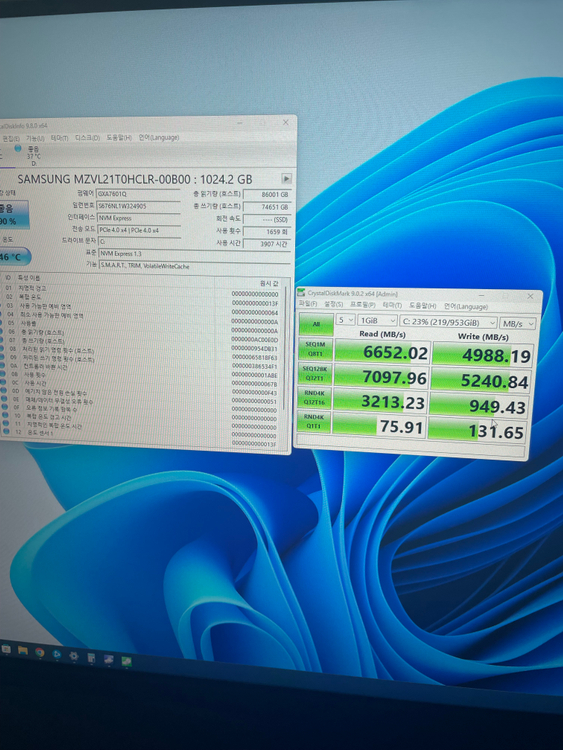The width and height of the screenshot is (563, 750).
Task: Click the interface field NVM Express
Action: tap(139, 218)
